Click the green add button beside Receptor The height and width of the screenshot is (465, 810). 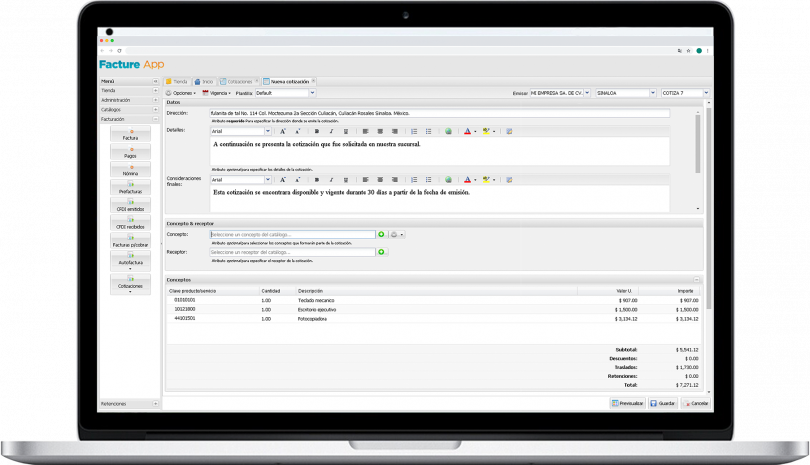click(381, 252)
